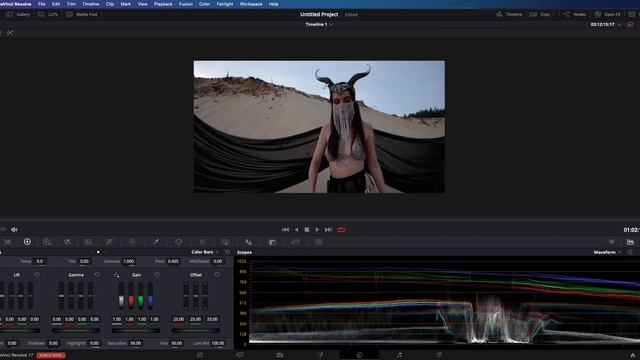
Task: Reset the Gamma bars
Action: click(x=97, y=275)
